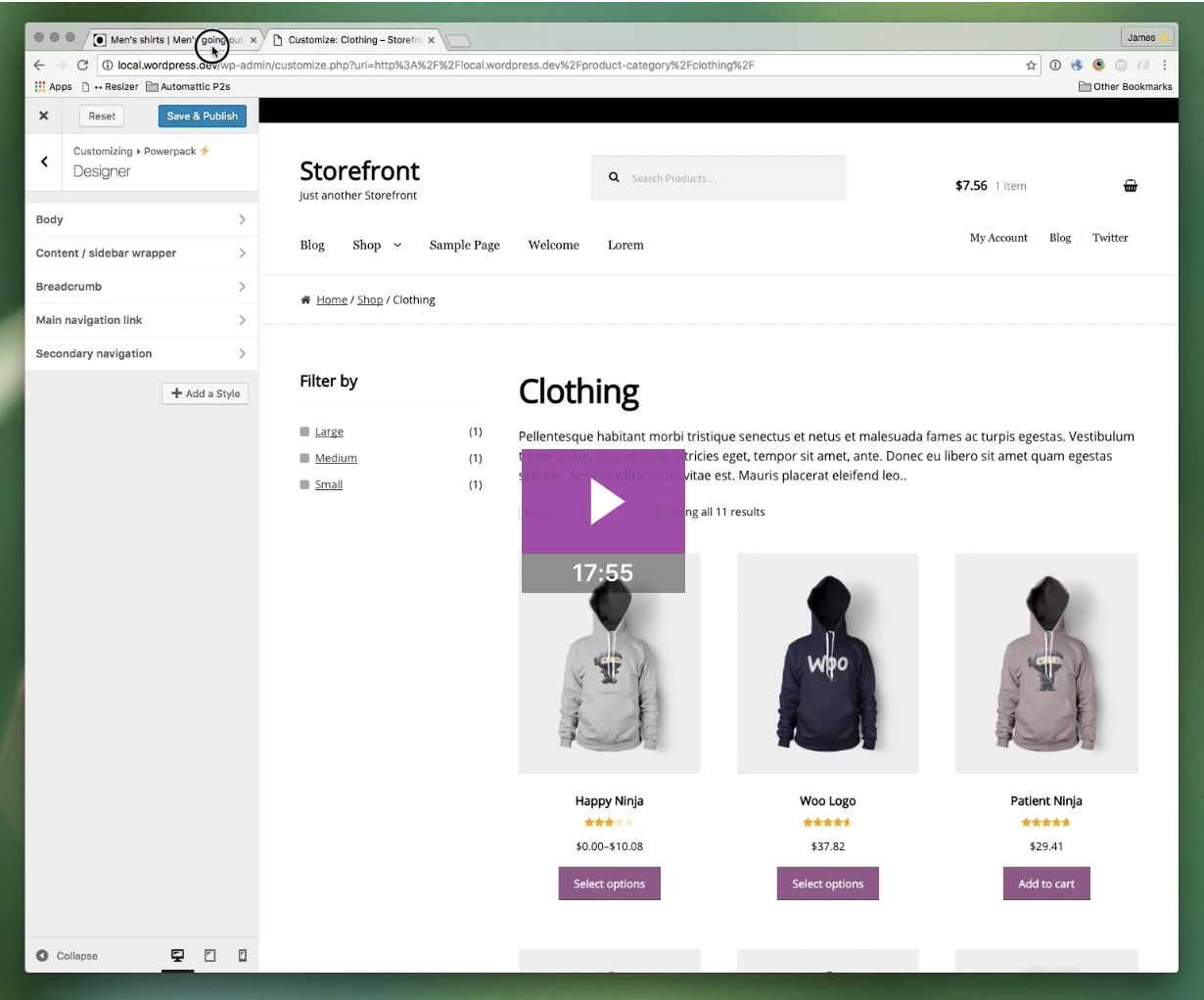1204x1000 pixels.
Task: Close the Customizer with the X icon
Action: (x=44, y=115)
